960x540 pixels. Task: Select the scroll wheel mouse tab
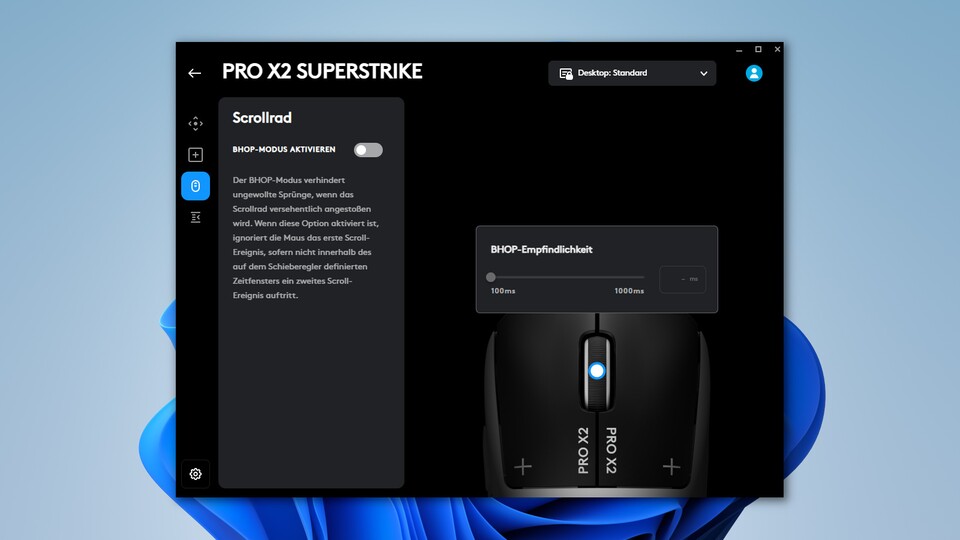coord(195,186)
